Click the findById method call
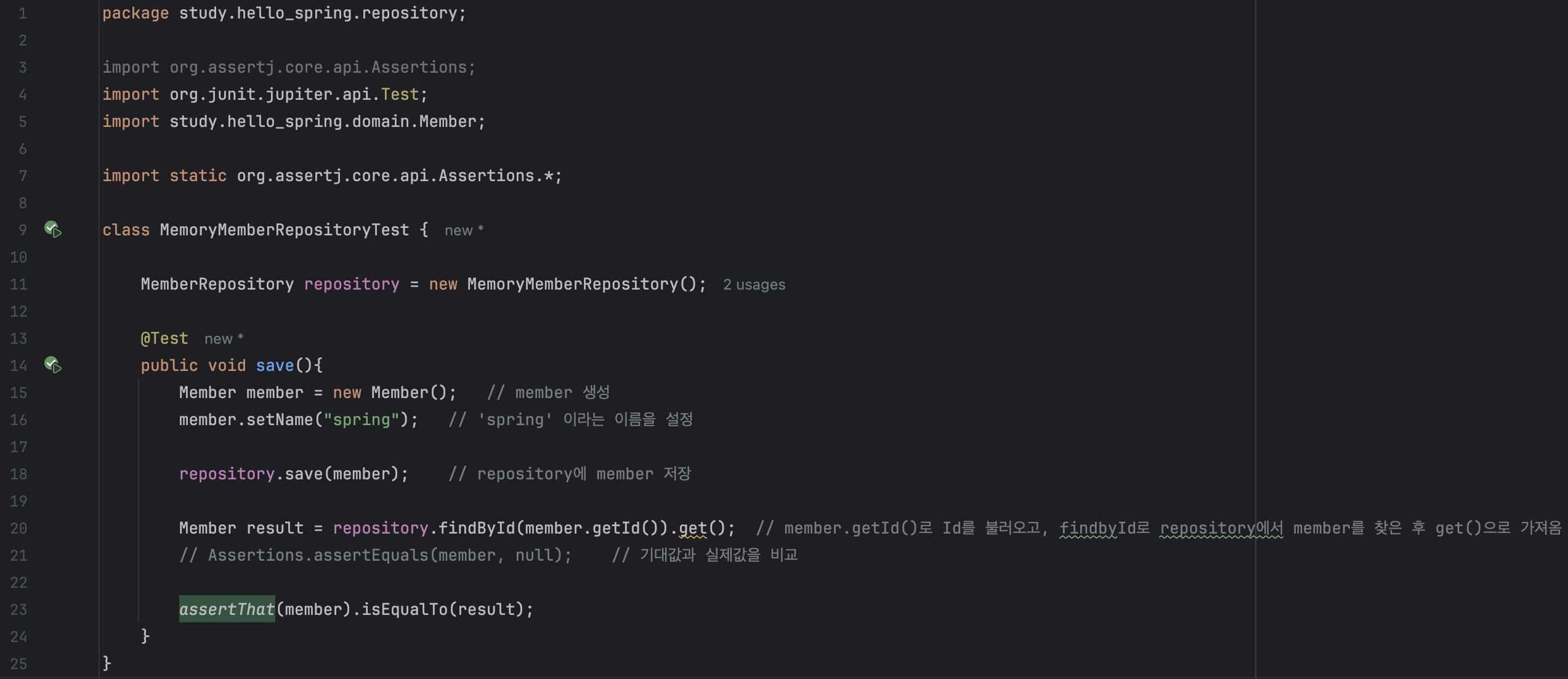This screenshot has height=679, width=1568. 476,528
